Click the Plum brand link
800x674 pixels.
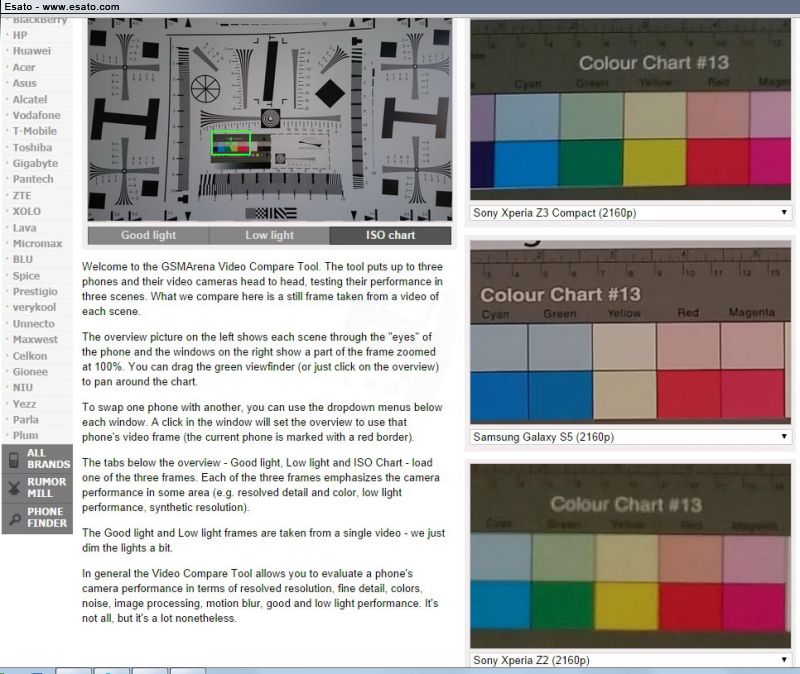26,435
